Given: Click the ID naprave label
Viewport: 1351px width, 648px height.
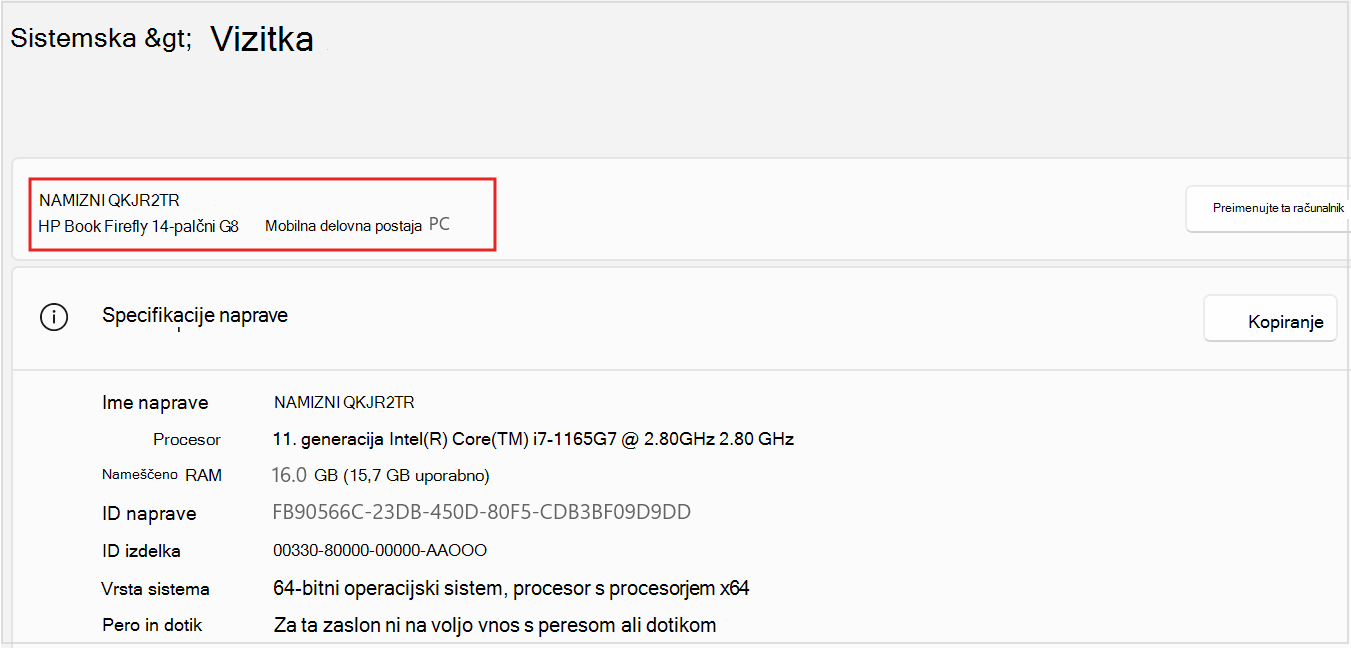Looking at the screenshot, I should pos(149,514).
